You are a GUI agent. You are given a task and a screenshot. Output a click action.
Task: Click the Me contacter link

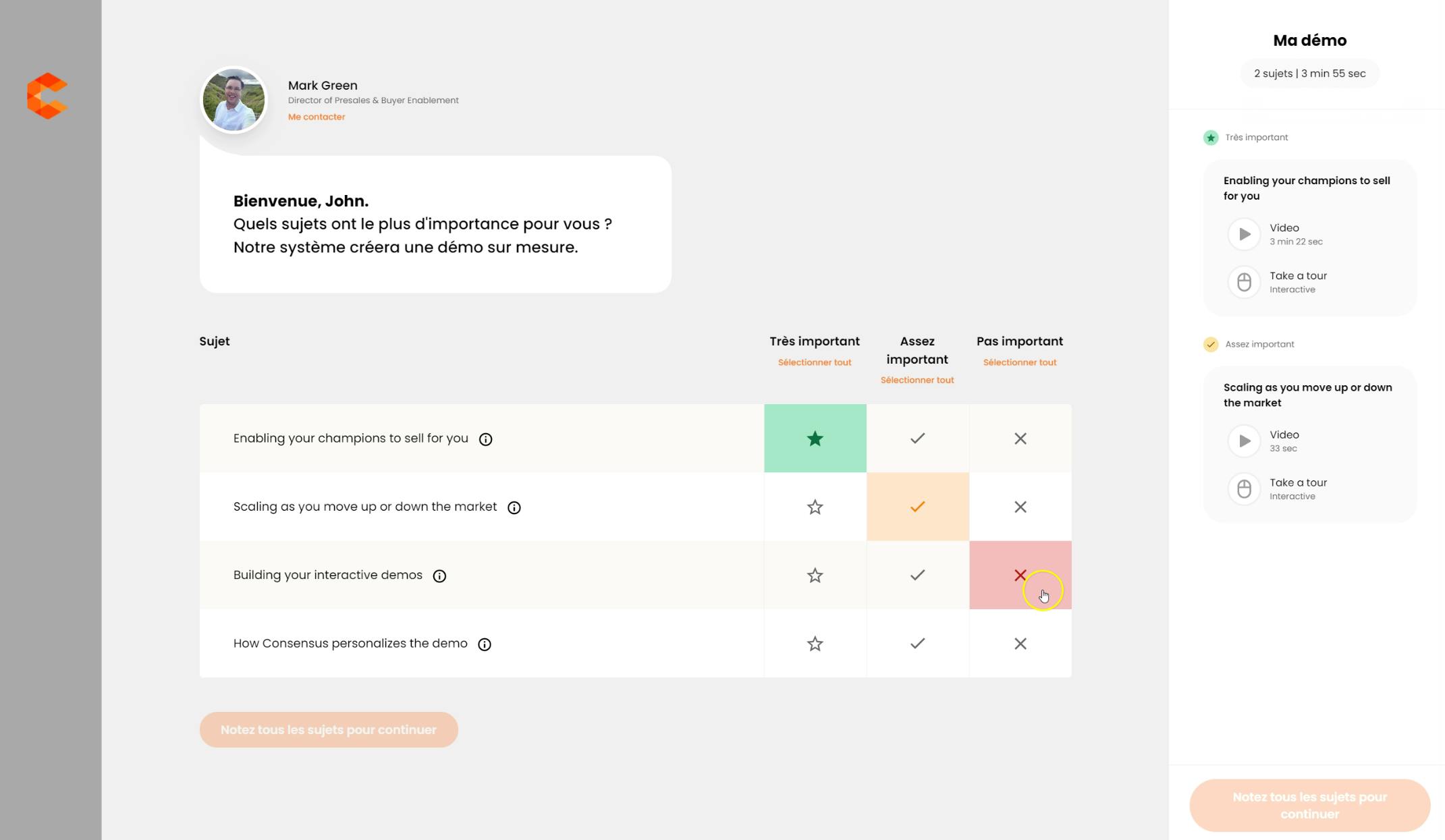316,117
